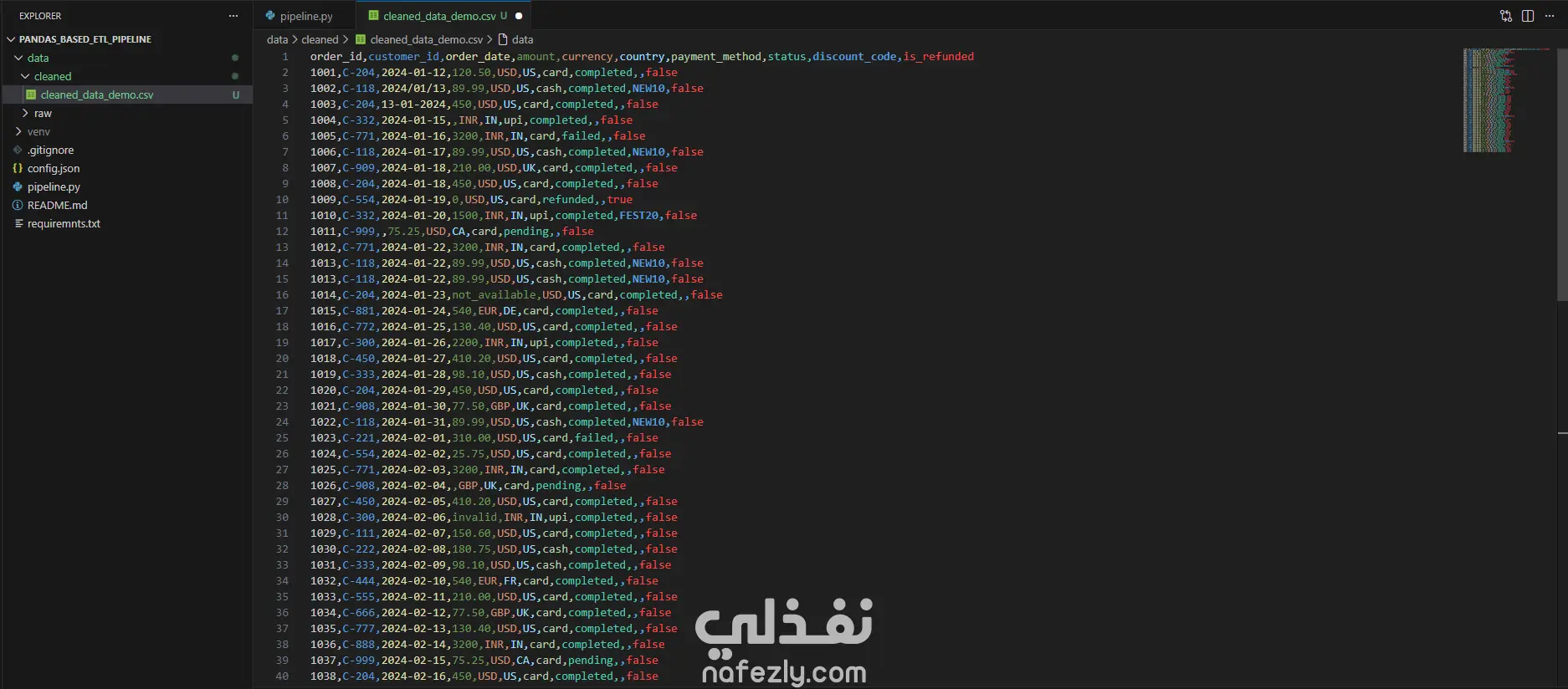Image resolution: width=1568 pixels, height=689 pixels.
Task: Click the cleaned breadcrumb segment
Action: coord(320,39)
